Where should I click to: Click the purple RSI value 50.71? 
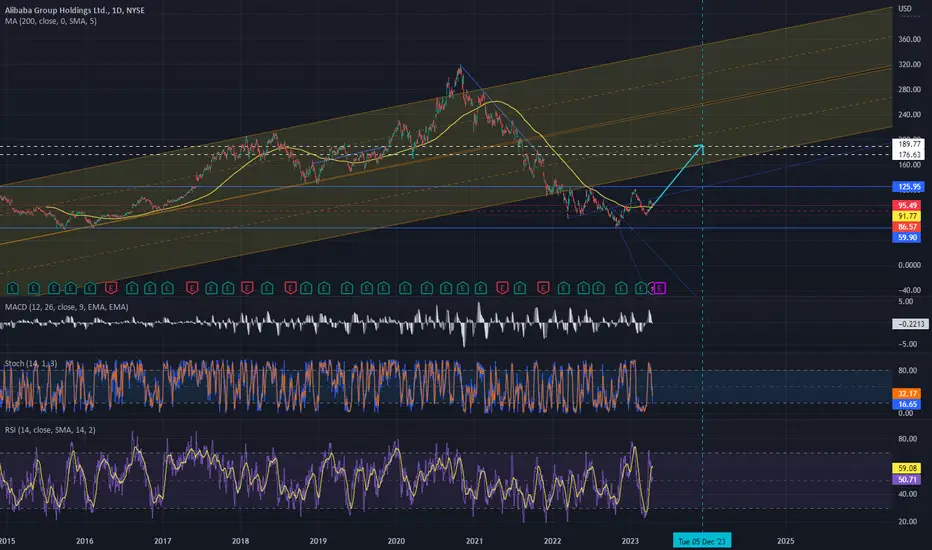907,479
